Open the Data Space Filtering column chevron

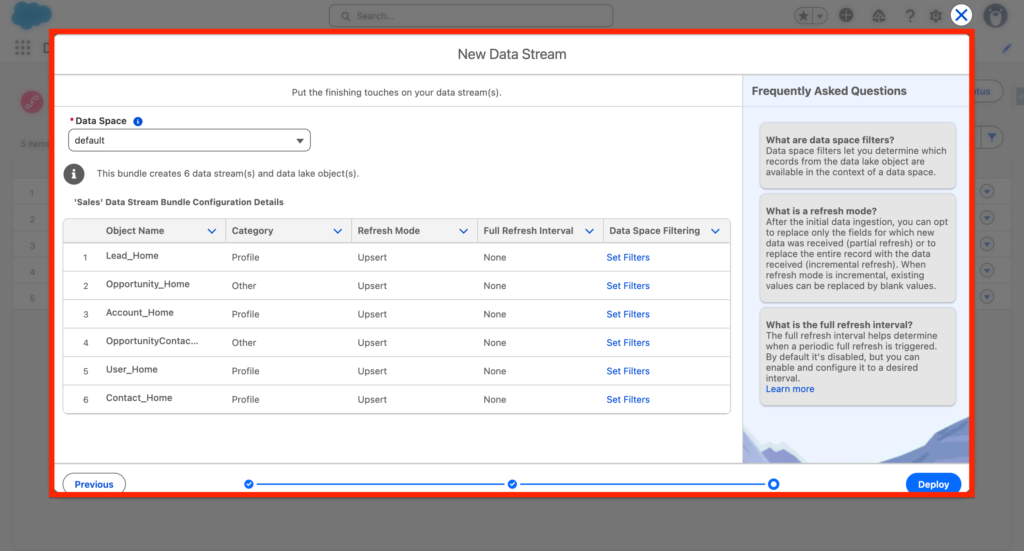tap(715, 231)
